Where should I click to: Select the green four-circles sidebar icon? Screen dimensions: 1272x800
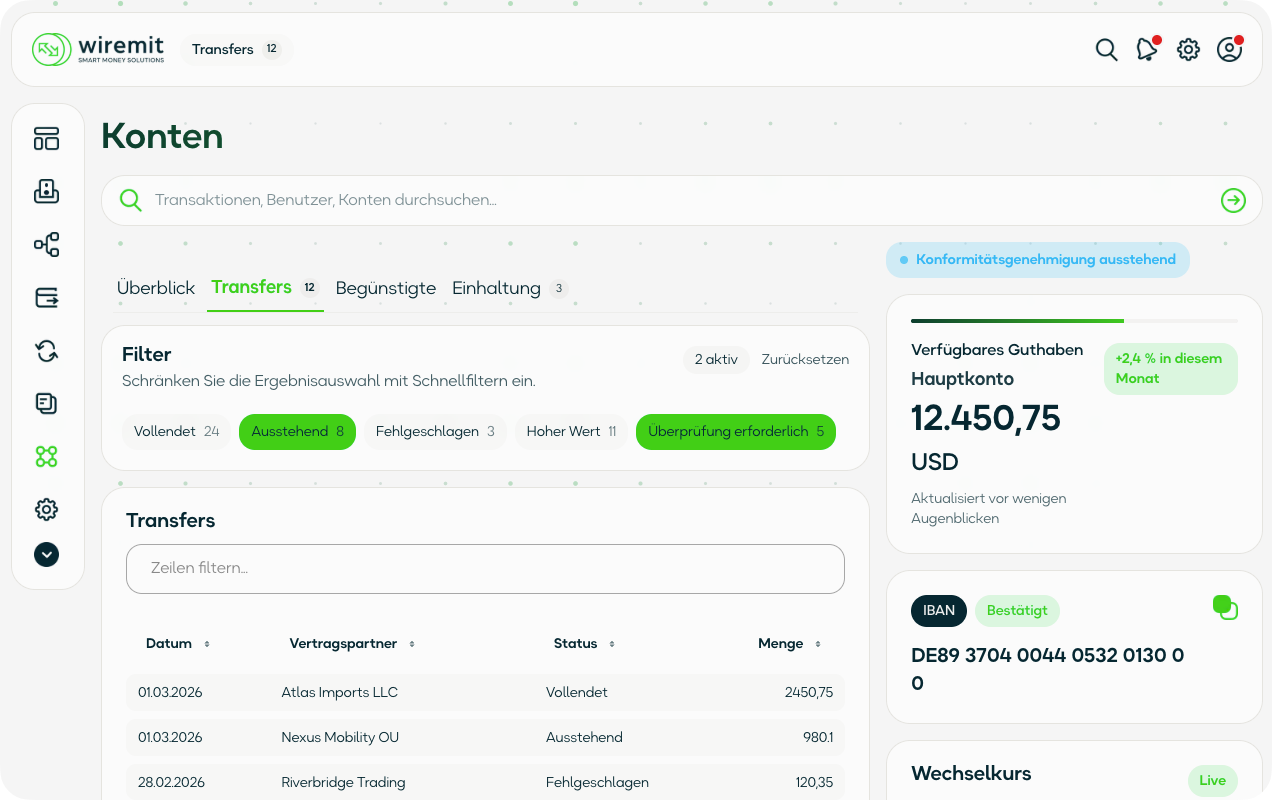click(x=47, y=456)
